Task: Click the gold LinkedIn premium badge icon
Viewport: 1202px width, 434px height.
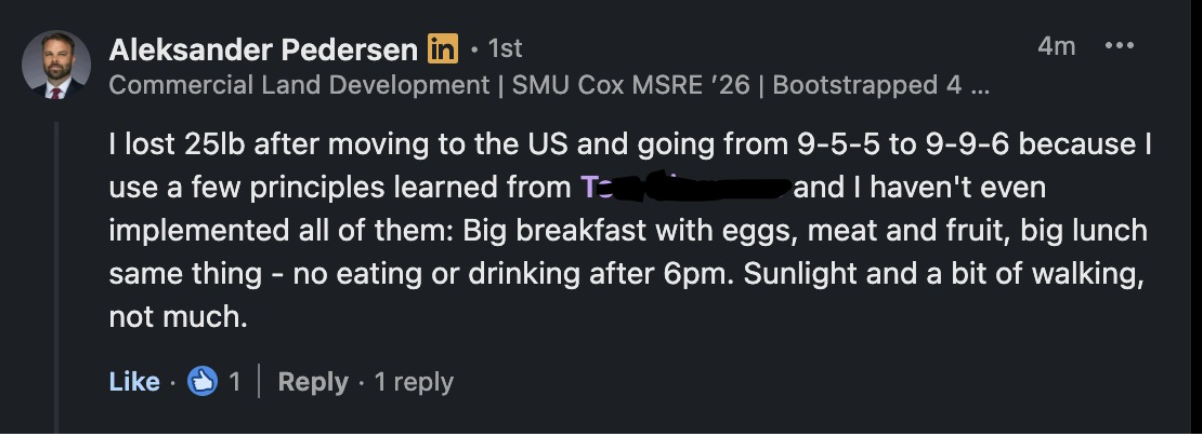Action: tap(442, 48)
